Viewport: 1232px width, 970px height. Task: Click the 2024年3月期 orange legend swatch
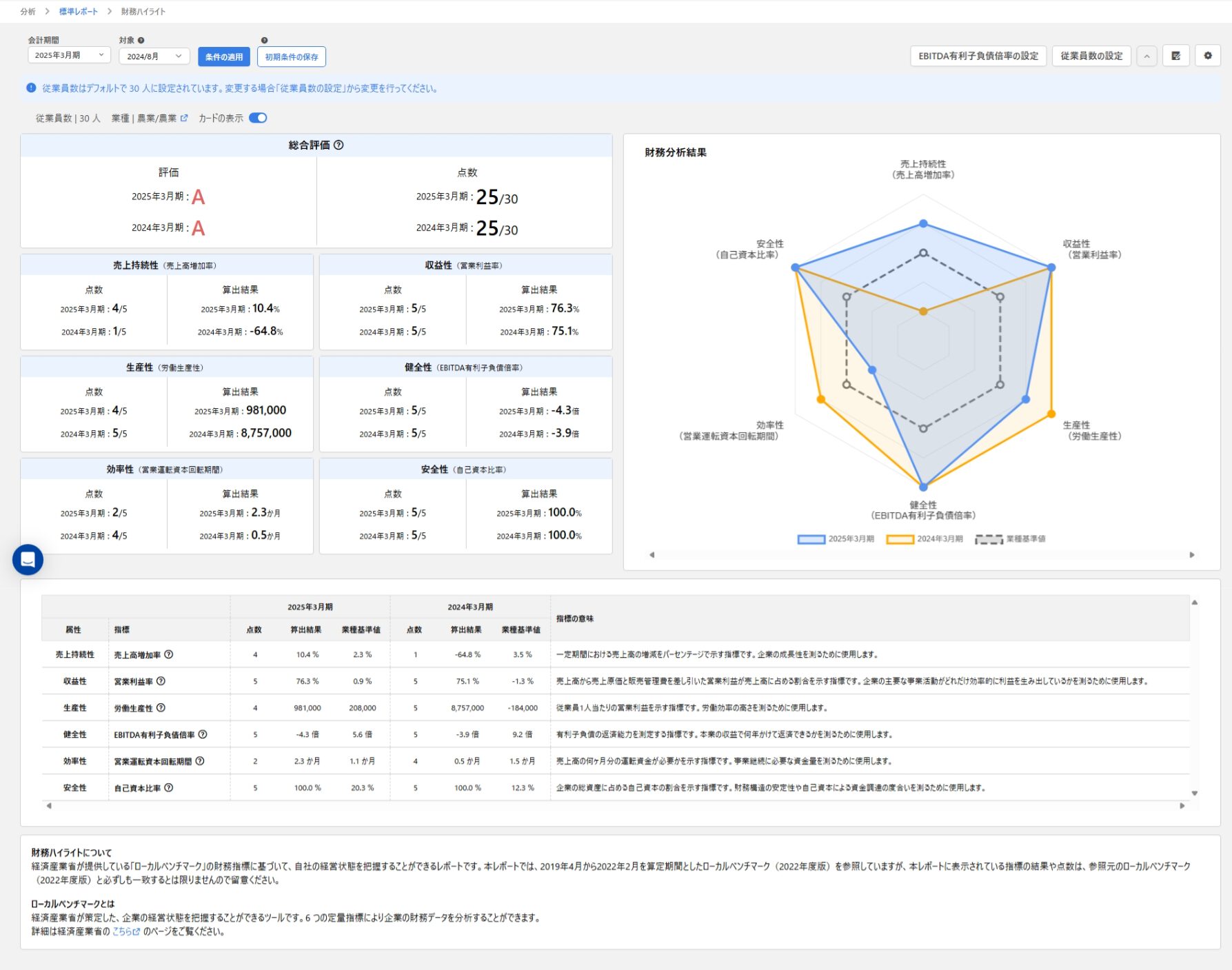point(900,539)
